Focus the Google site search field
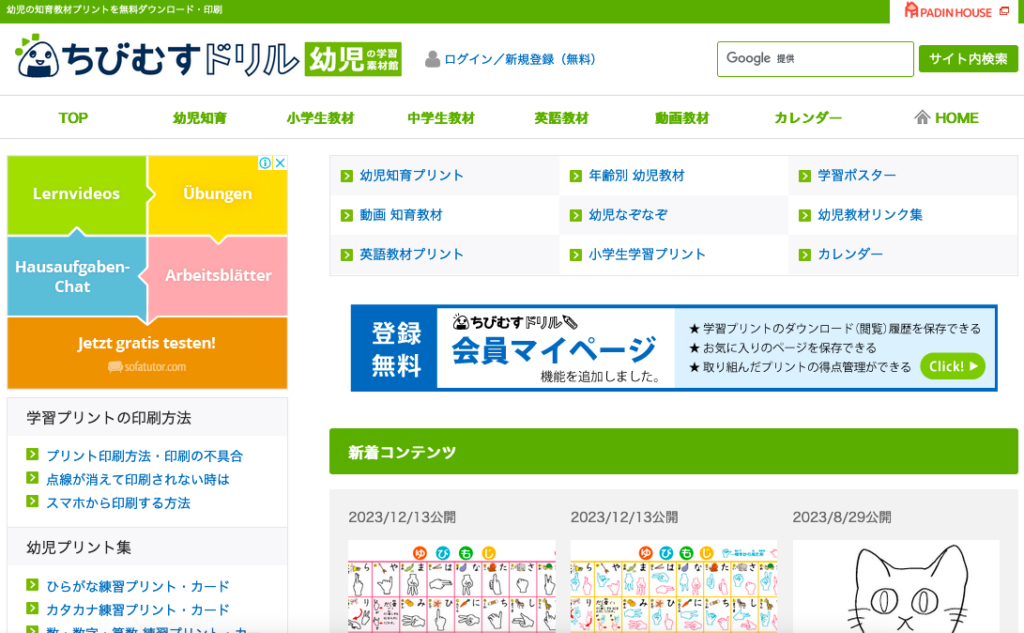This screenshot has height=633, width=1024. (815, 59)
